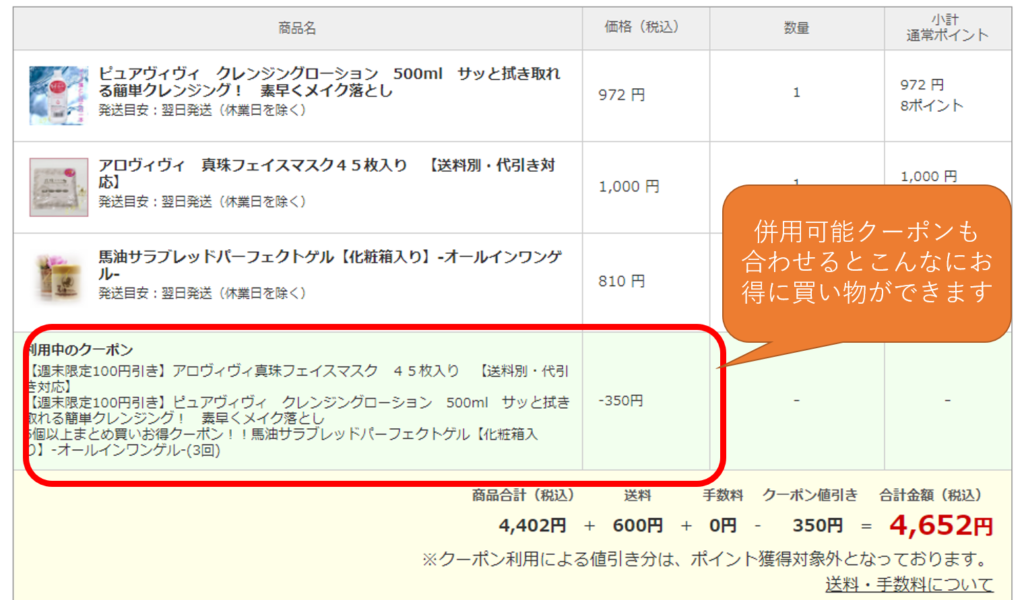Click the 8ポイント text in the subtotal column

pos(932,105)
